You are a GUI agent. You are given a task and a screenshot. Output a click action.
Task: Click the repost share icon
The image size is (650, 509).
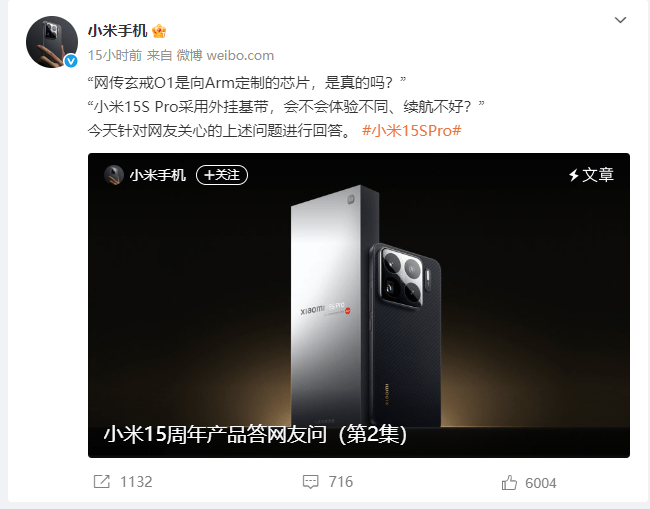[102, 482]
